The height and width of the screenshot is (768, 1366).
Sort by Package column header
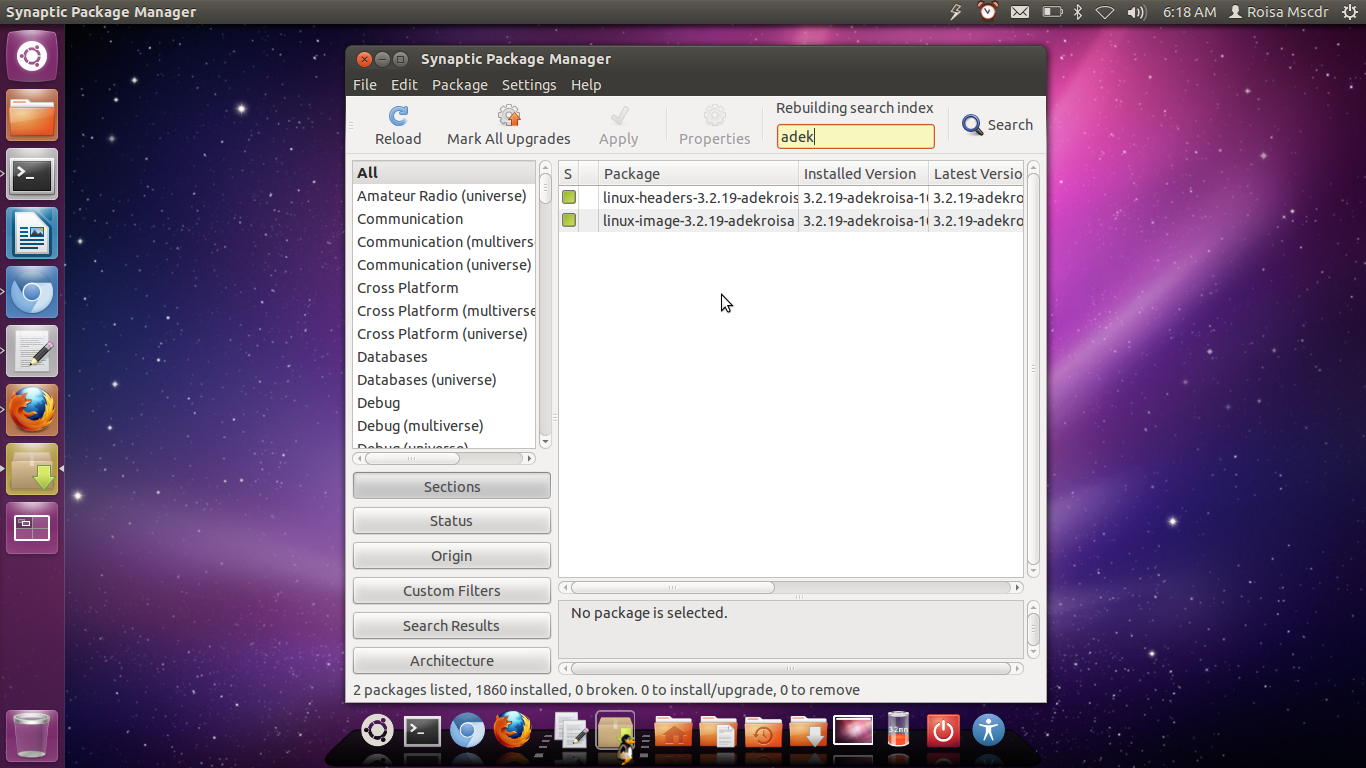coord(698,174)
